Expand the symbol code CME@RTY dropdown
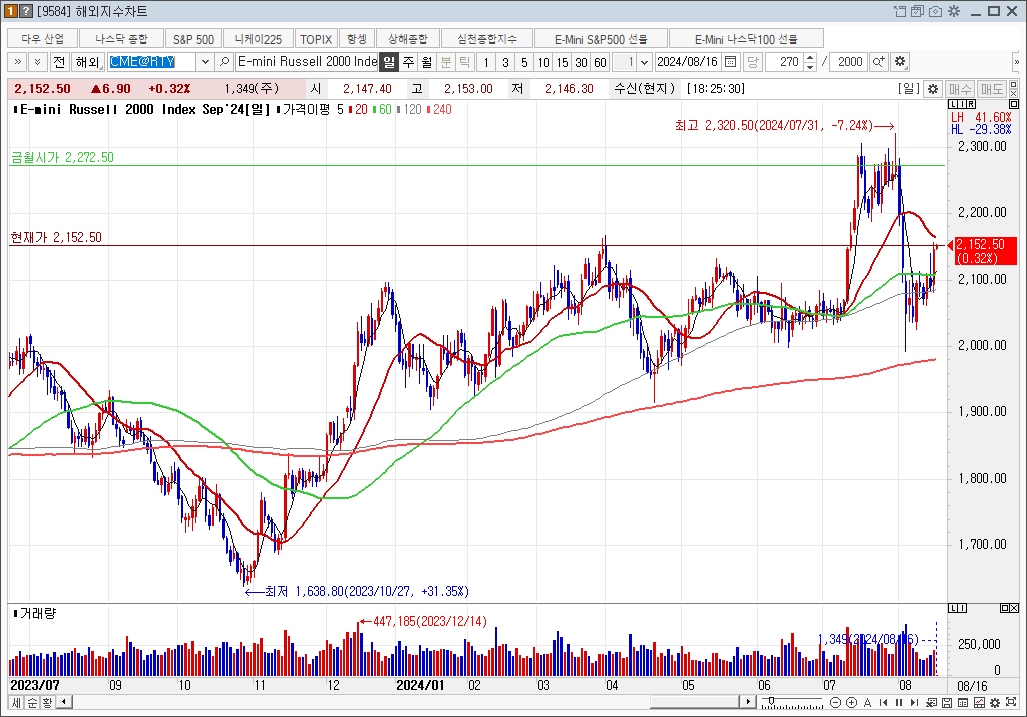Viewport: 1027px width, 717px height. tap(205, 62)
